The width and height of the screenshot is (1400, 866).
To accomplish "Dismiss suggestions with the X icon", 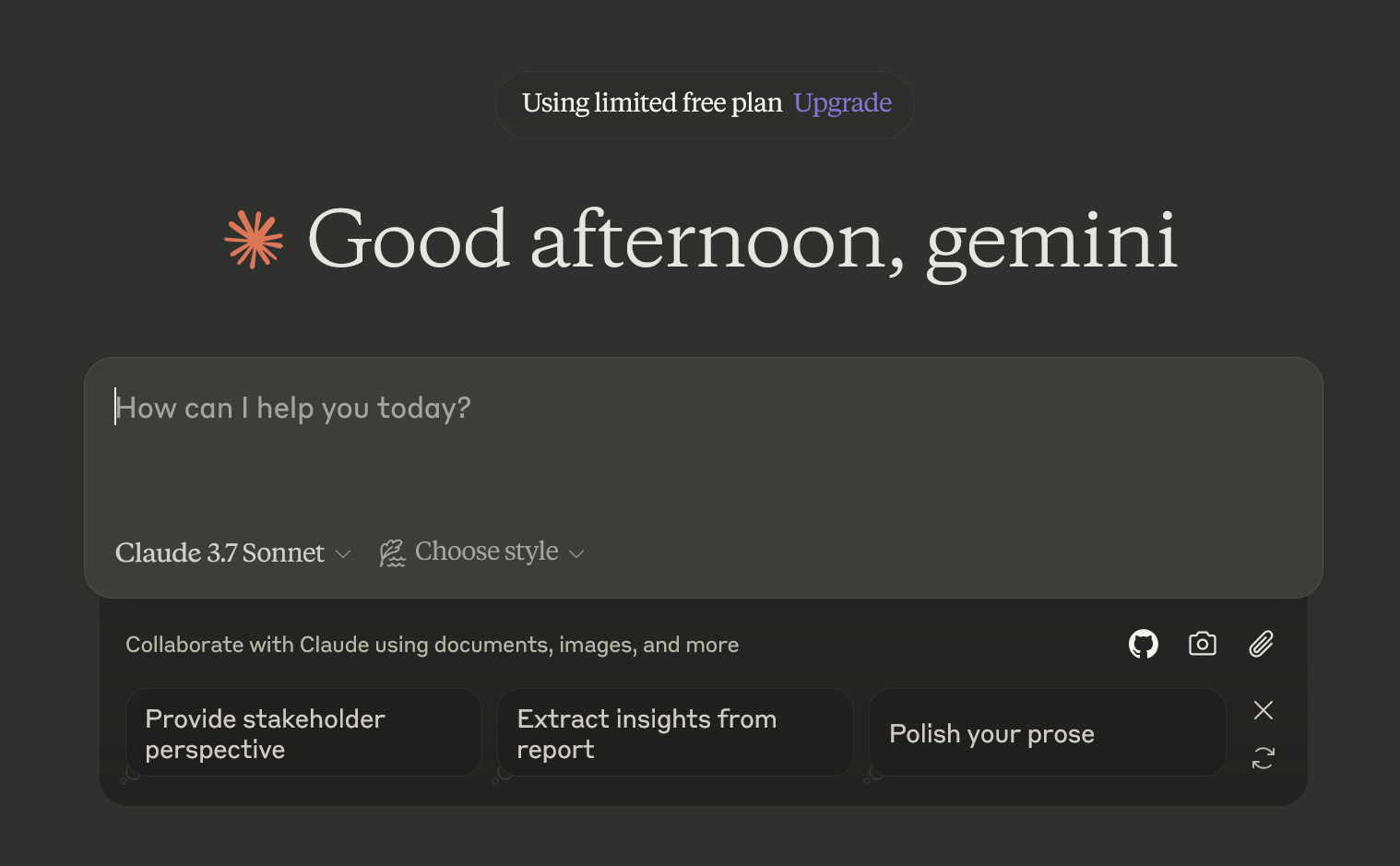I will pos(1264,710).
